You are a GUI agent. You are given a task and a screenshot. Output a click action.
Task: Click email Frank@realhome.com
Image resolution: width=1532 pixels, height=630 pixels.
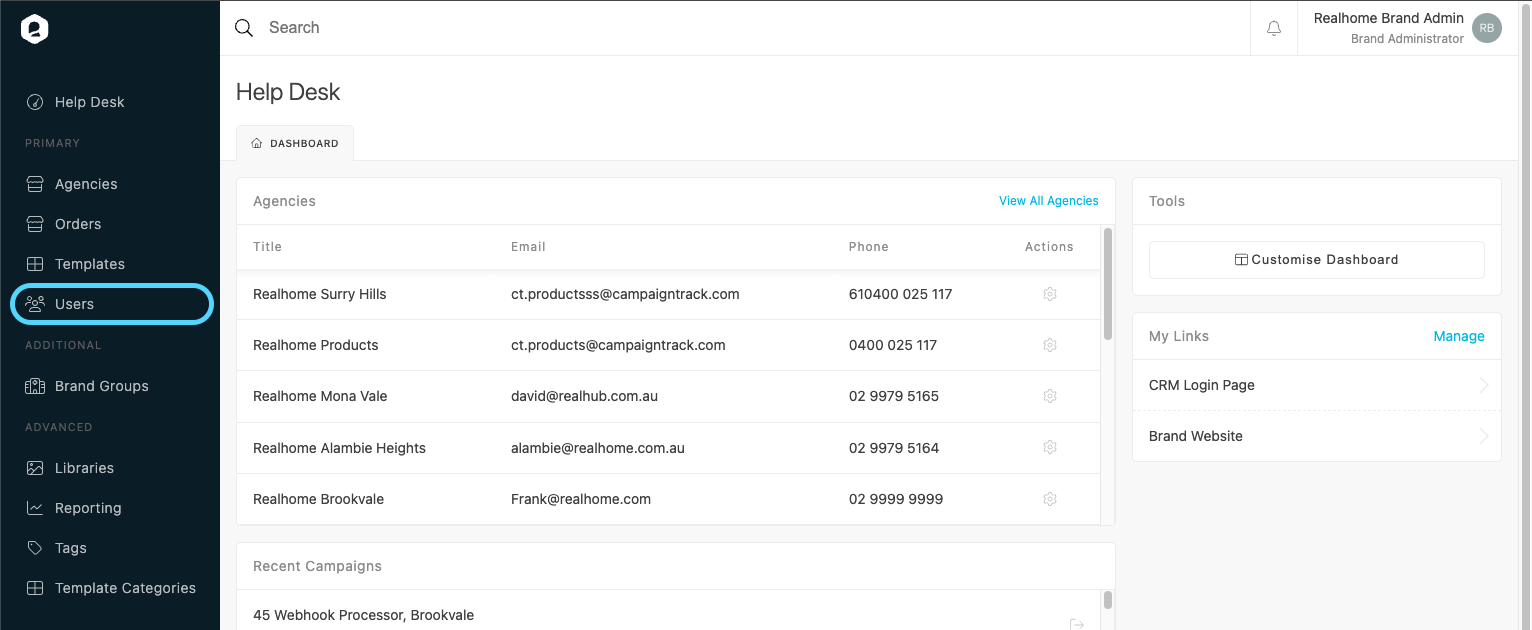coord(581,499)
